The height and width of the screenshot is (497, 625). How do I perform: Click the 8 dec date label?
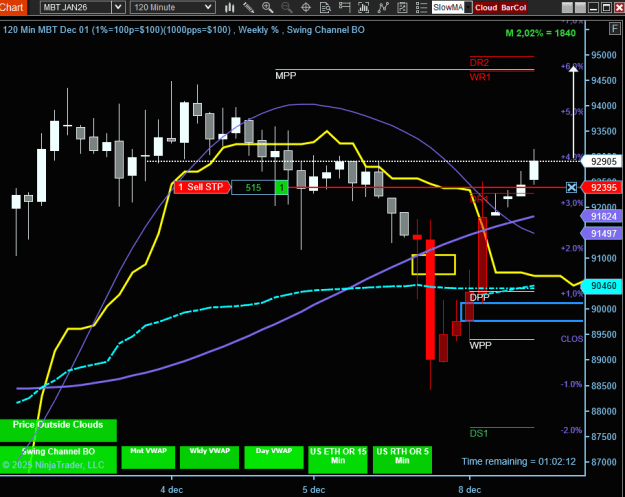coord(470,489)
